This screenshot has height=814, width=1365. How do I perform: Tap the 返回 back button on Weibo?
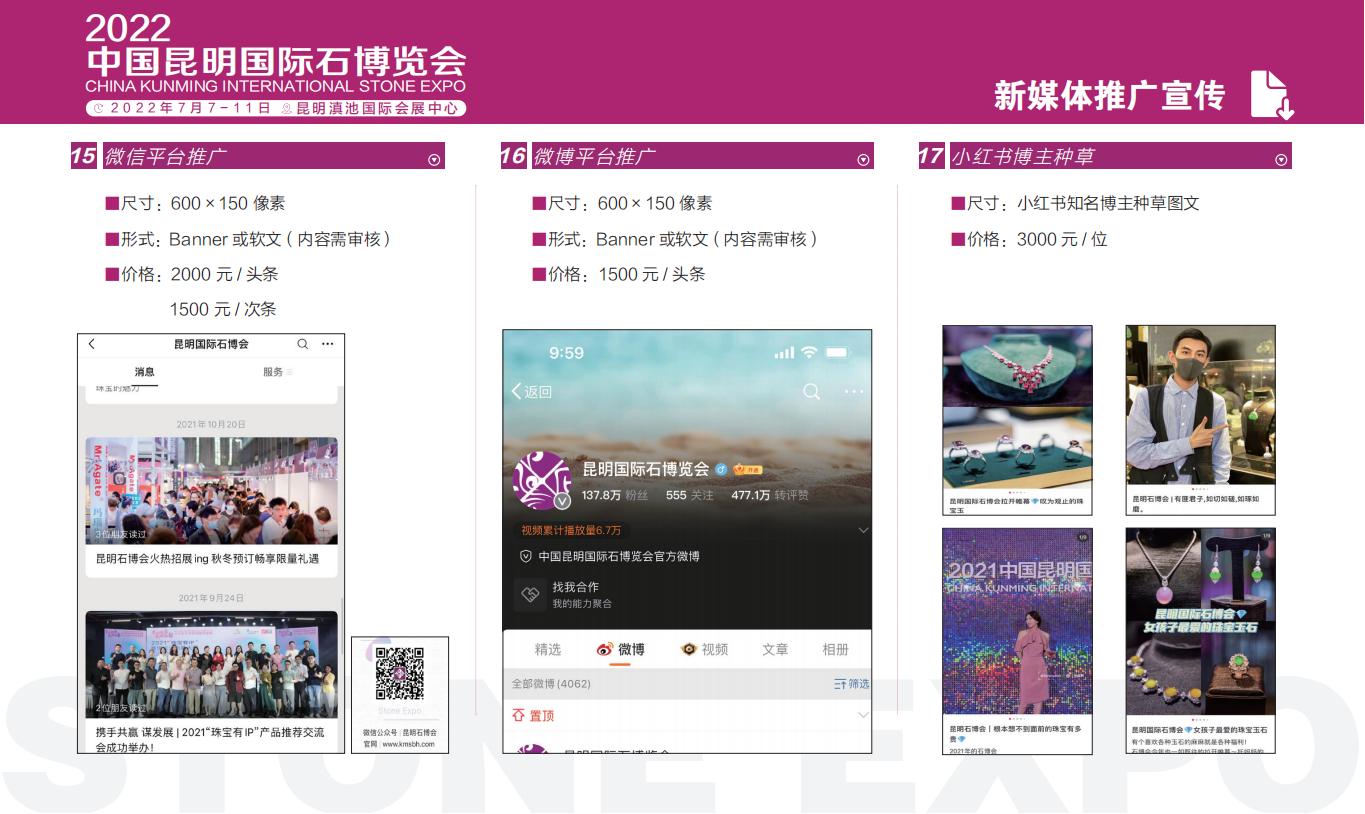531,391
